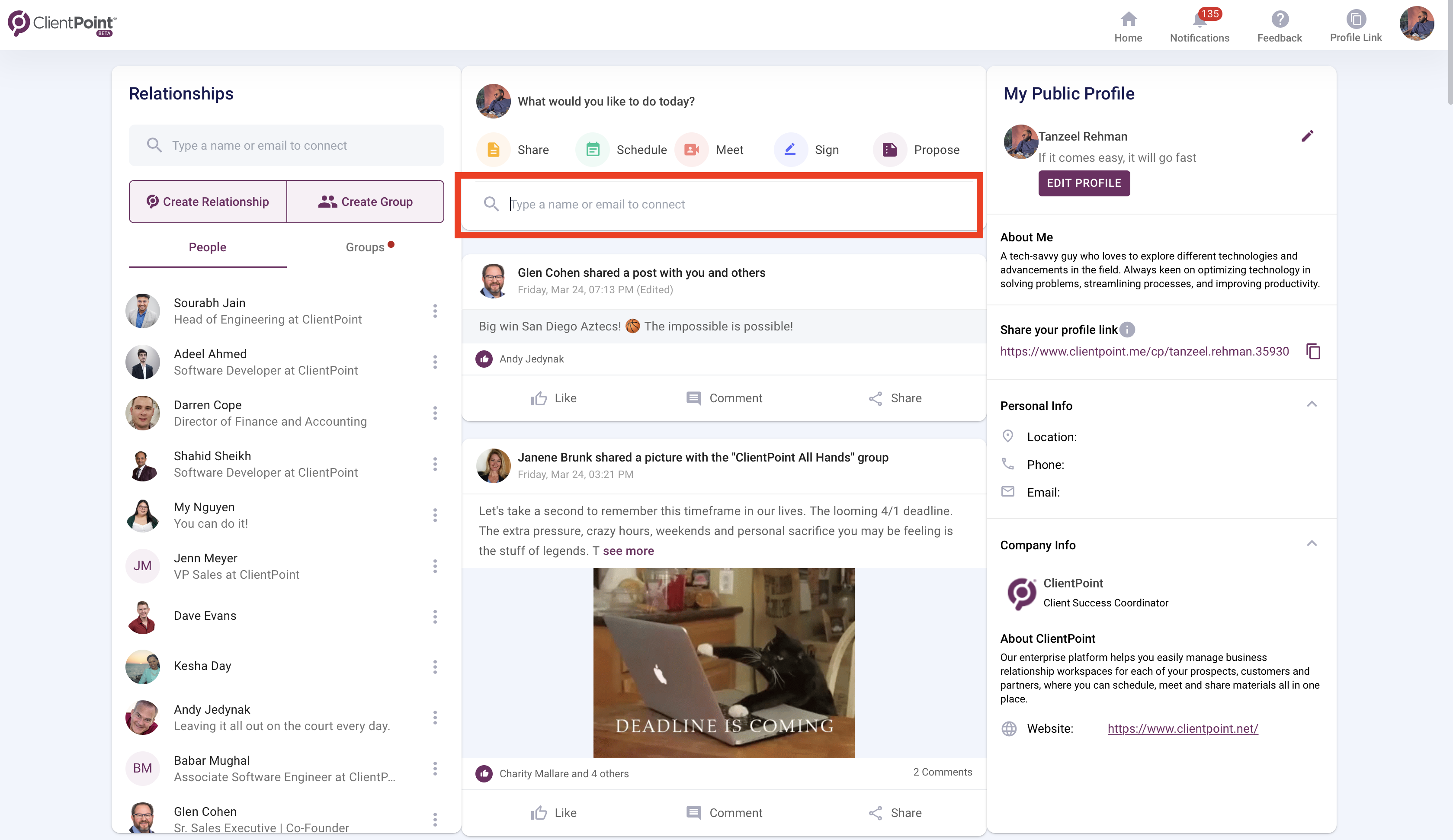Viewport: 1453px width, 840px height.
Task: Comment on Janene Brunk's picture post
Action: (x=724, y=813)
